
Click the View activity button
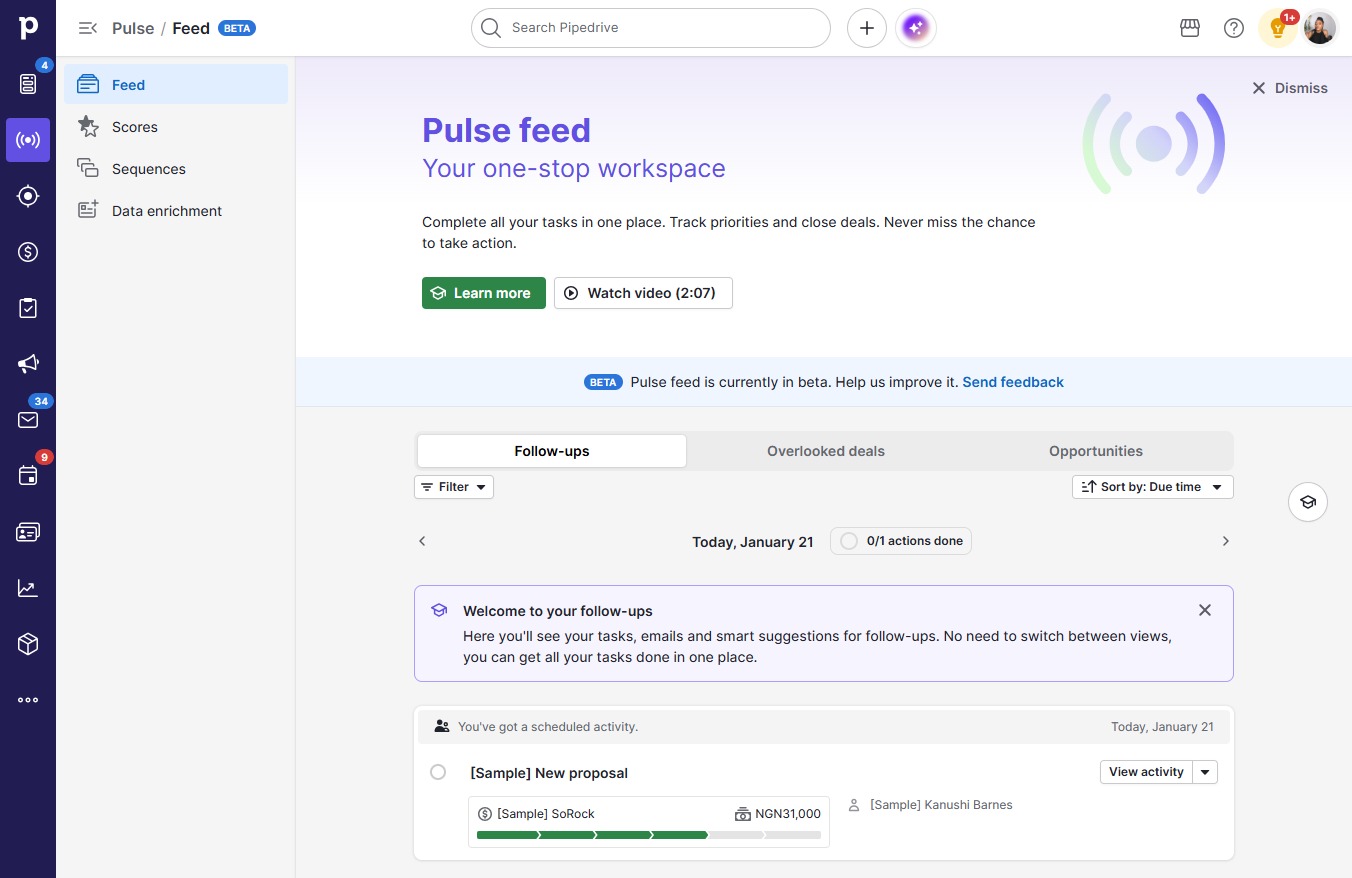(x=1146, y=772)
